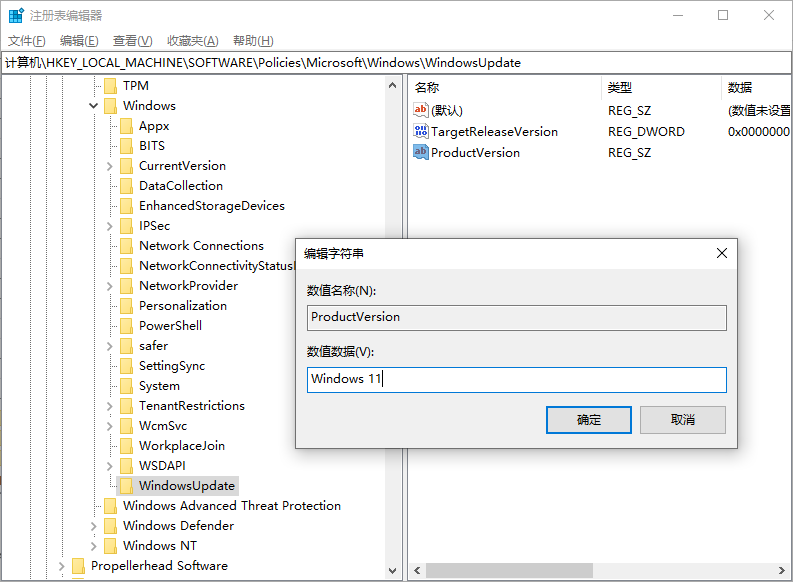
Task: Click the TPM folder icon
Action: (110, 86)
